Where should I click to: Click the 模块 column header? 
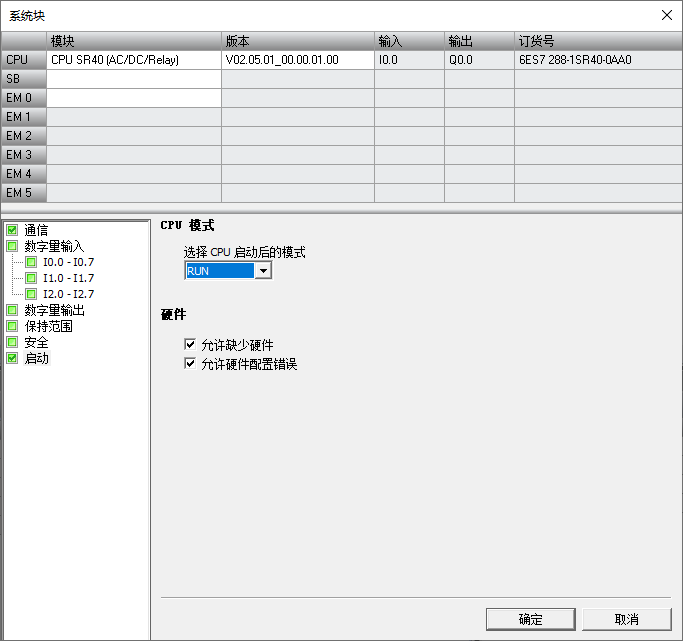(x=134, y=41)
